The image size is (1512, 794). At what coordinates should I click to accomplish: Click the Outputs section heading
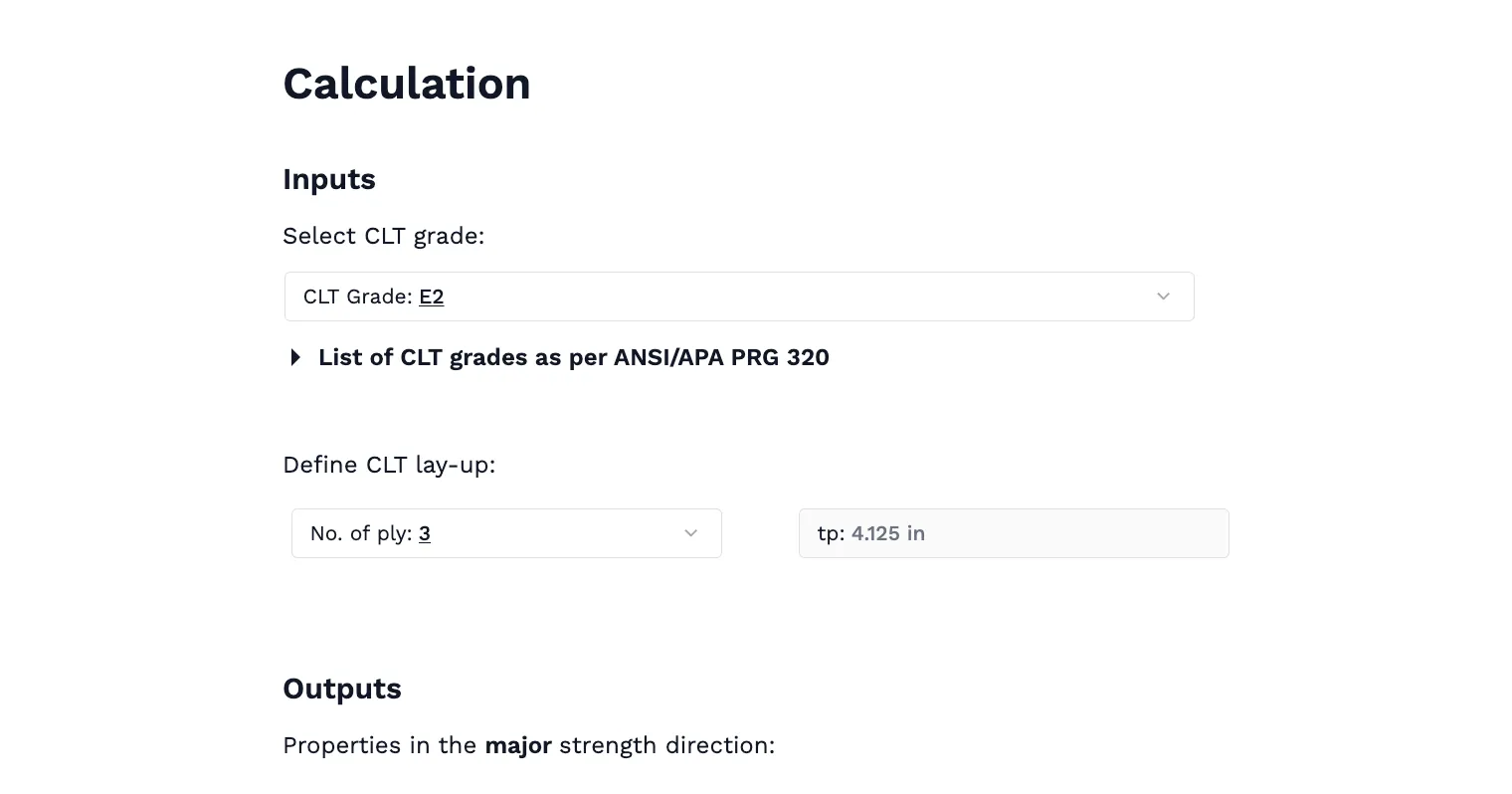tap(342, 688)
